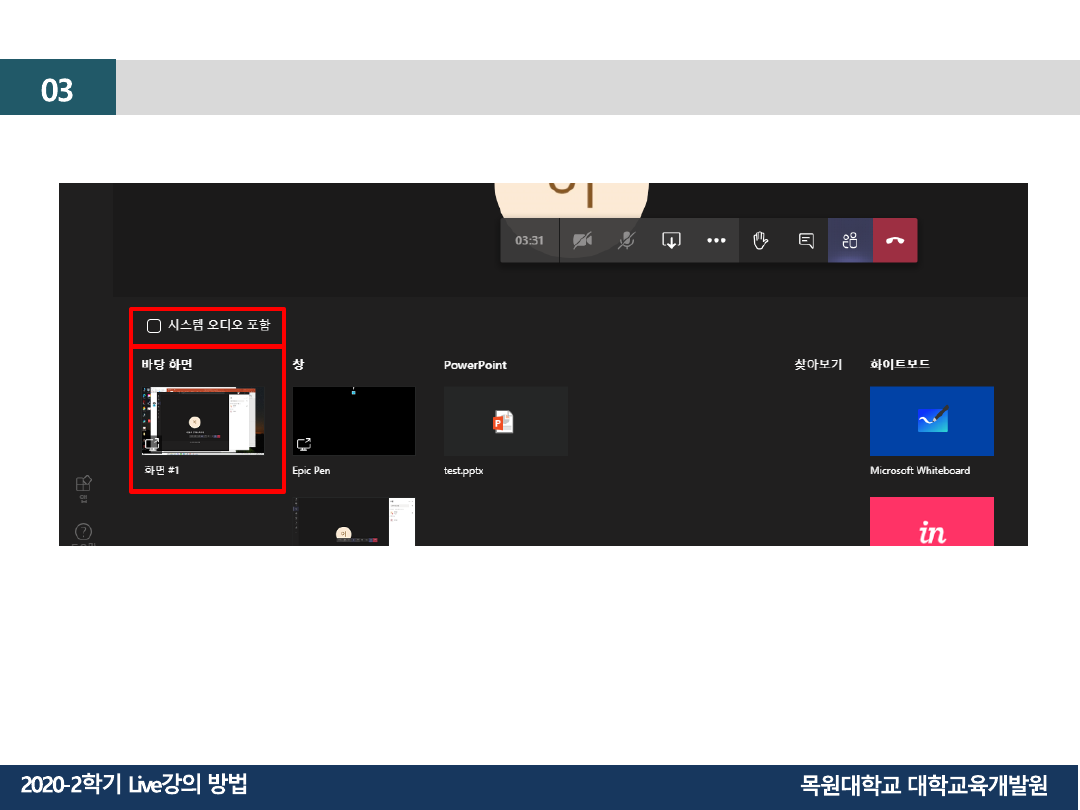
Task: Click the Help icon in left sidebar
Action: [84, 531]
